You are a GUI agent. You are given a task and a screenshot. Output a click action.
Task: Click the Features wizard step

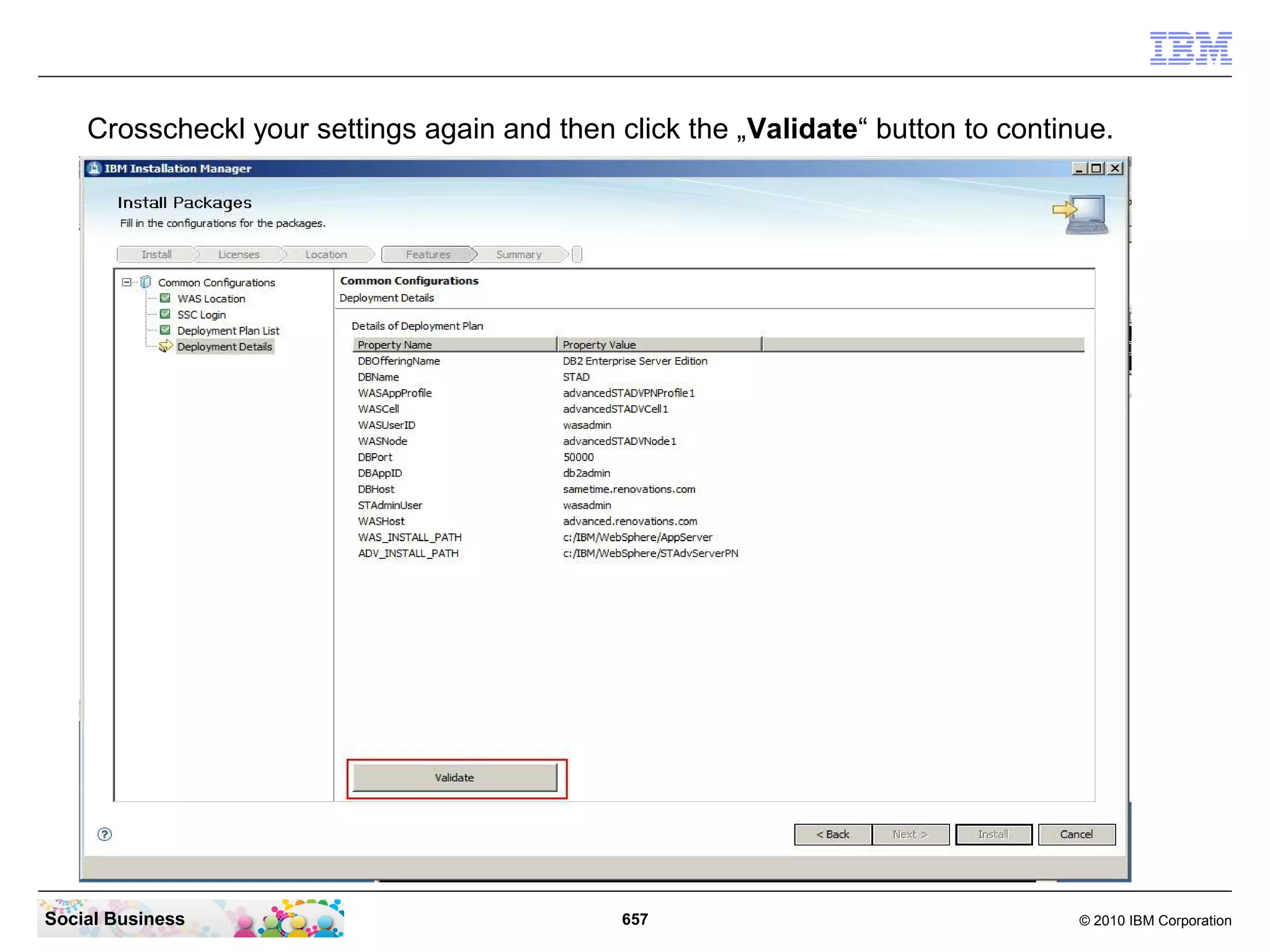[429, 255]
